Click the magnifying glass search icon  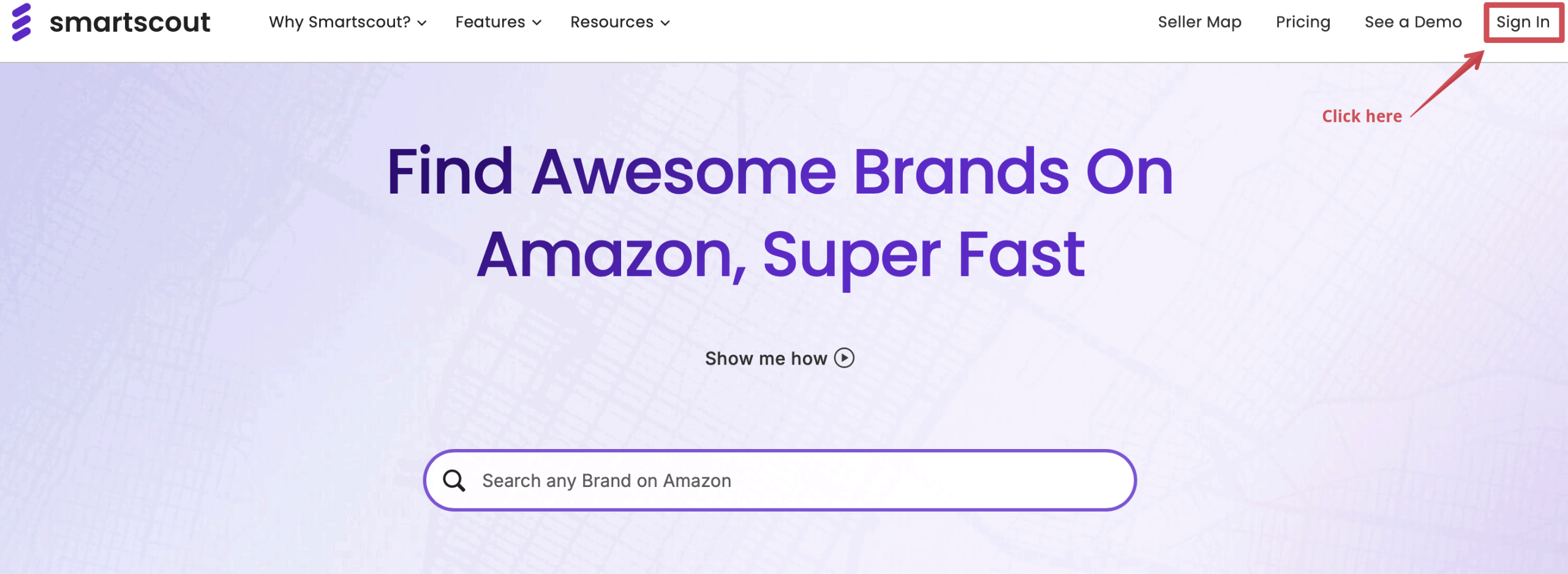(454, 481)
